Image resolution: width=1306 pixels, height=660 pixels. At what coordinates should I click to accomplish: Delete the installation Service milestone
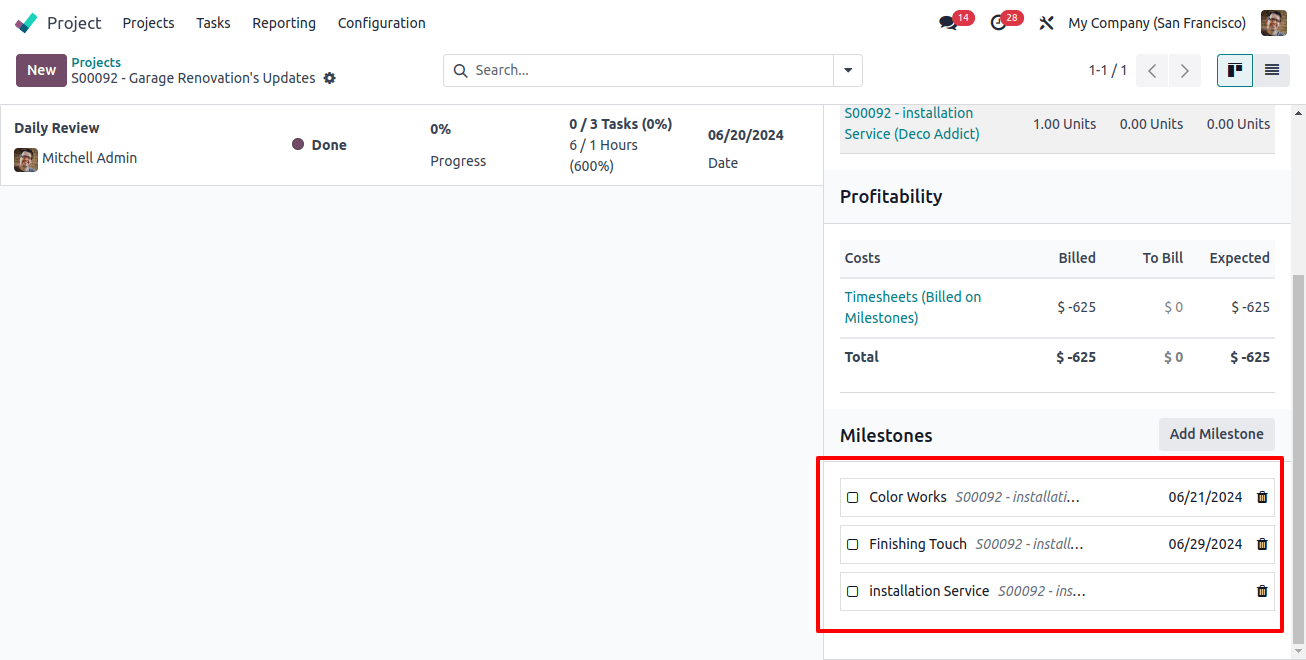(x=1262, y=591)
